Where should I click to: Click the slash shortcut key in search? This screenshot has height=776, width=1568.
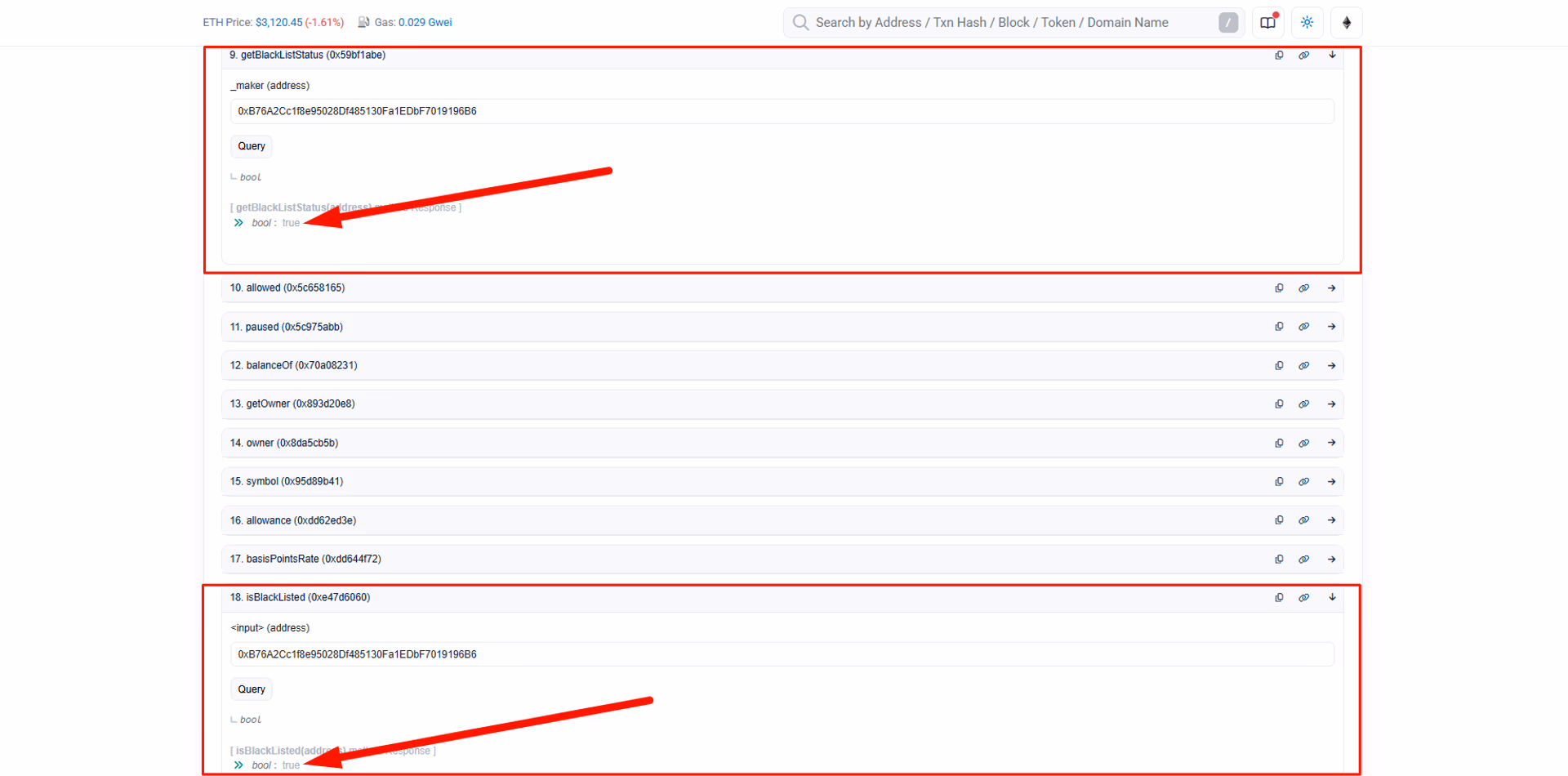[1228, 23]
